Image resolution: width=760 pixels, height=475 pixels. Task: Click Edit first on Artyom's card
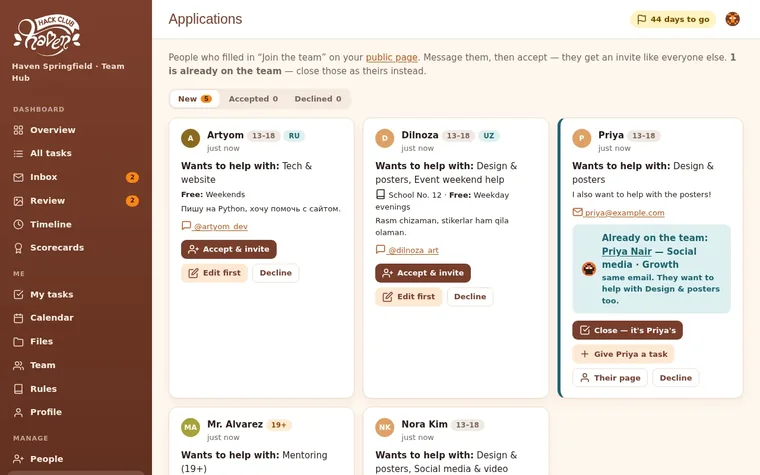(214, 273)
